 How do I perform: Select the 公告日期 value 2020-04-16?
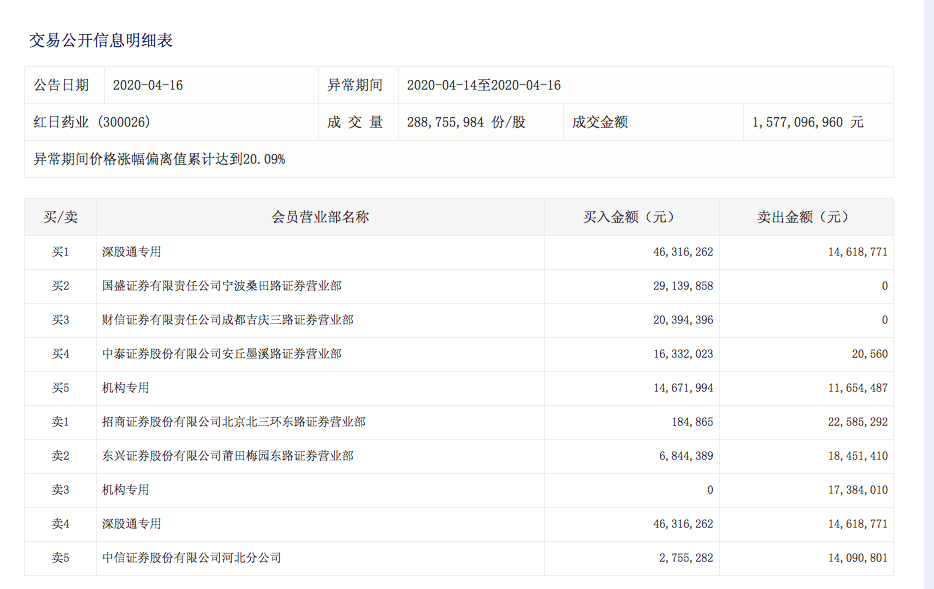point(147,85)
